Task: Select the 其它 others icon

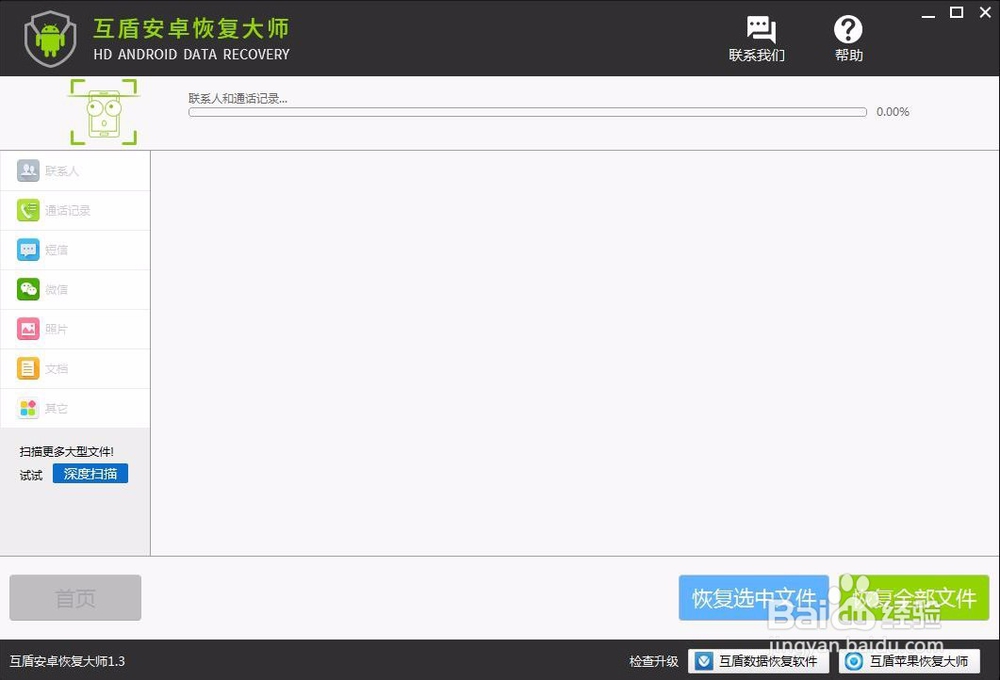Action: coord(28,408)
